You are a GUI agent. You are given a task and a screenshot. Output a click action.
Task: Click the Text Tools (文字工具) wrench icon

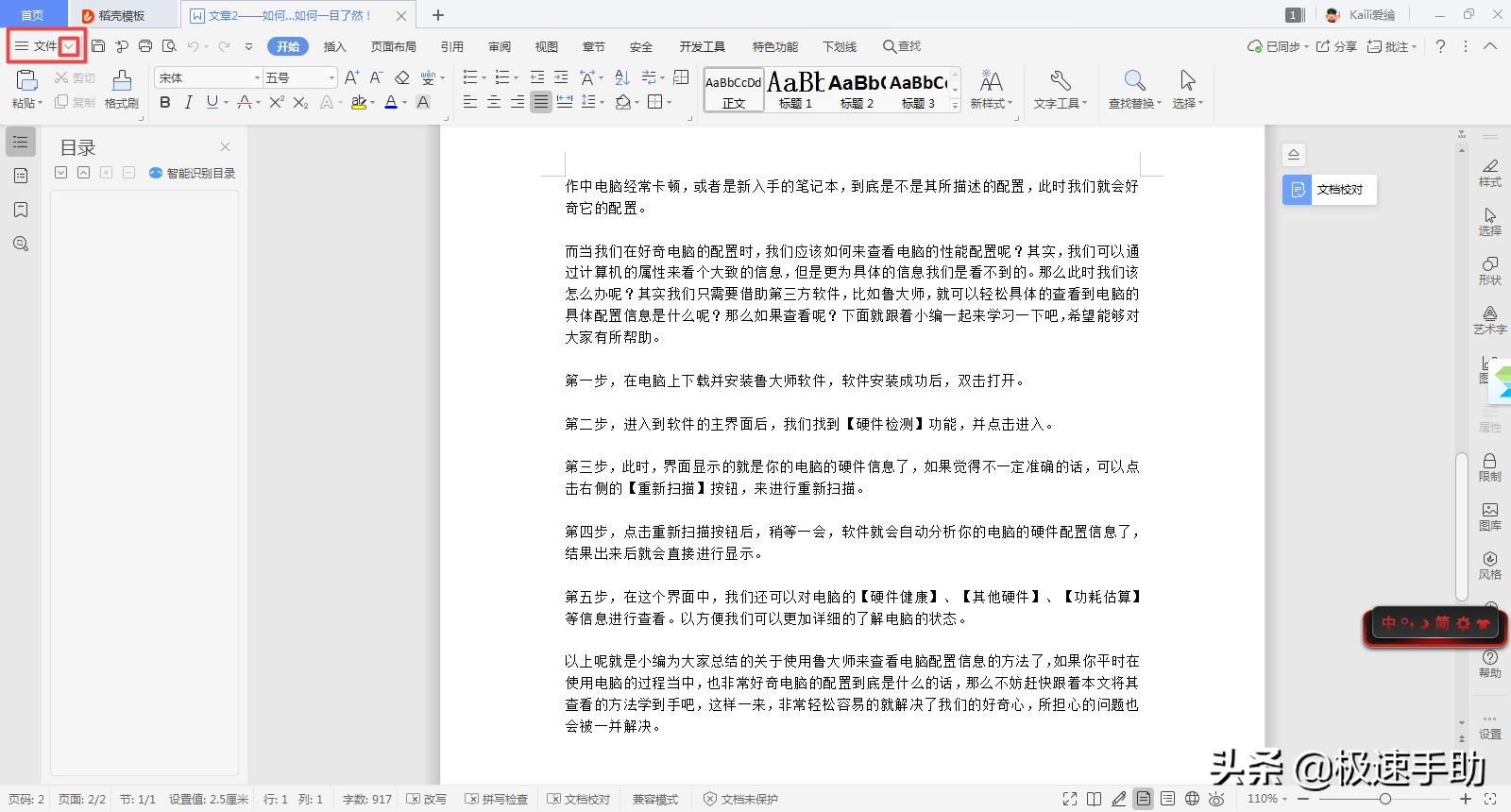click(x=1060, y=81)
